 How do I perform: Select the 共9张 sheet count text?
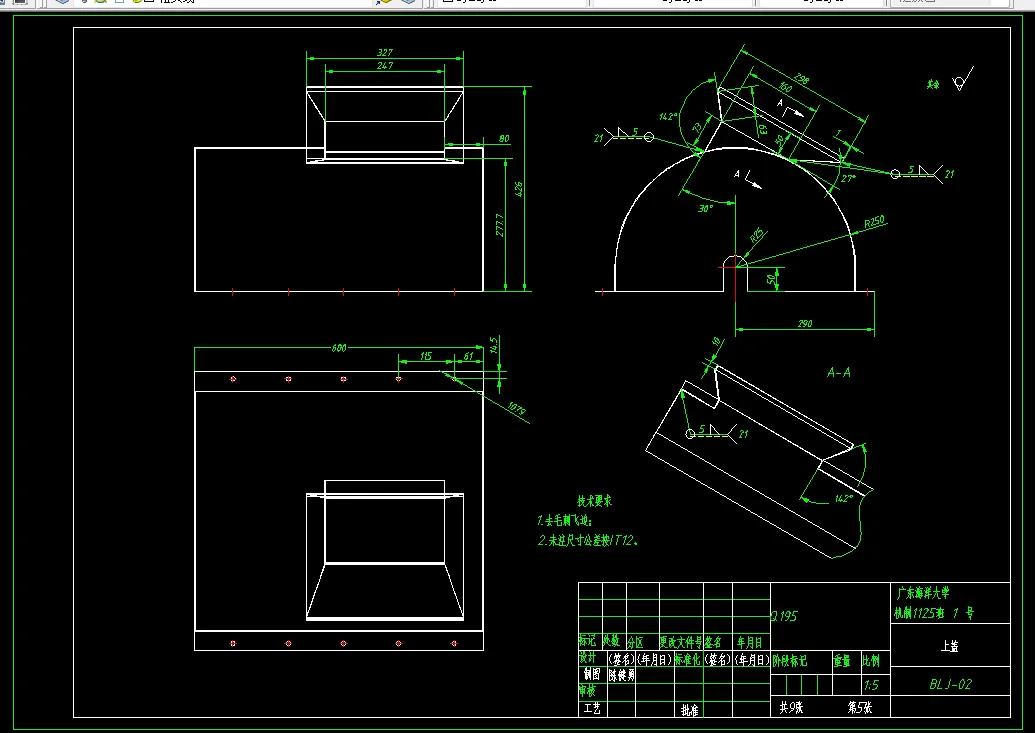791,708
